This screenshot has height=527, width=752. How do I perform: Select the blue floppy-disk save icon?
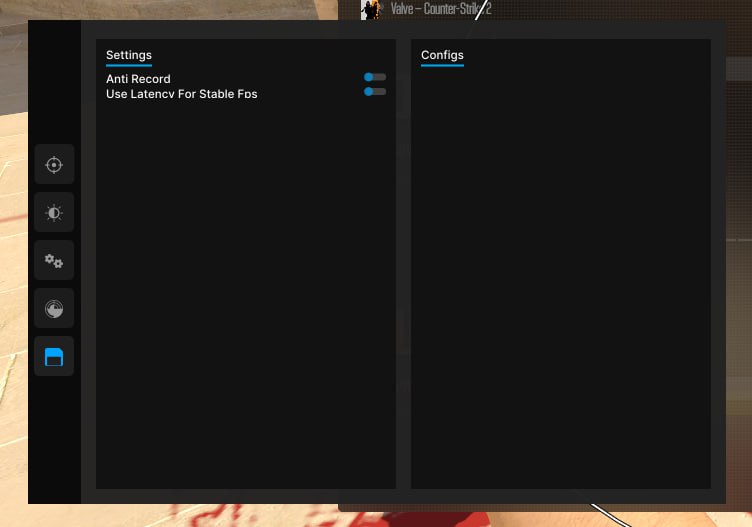(54, 357)
